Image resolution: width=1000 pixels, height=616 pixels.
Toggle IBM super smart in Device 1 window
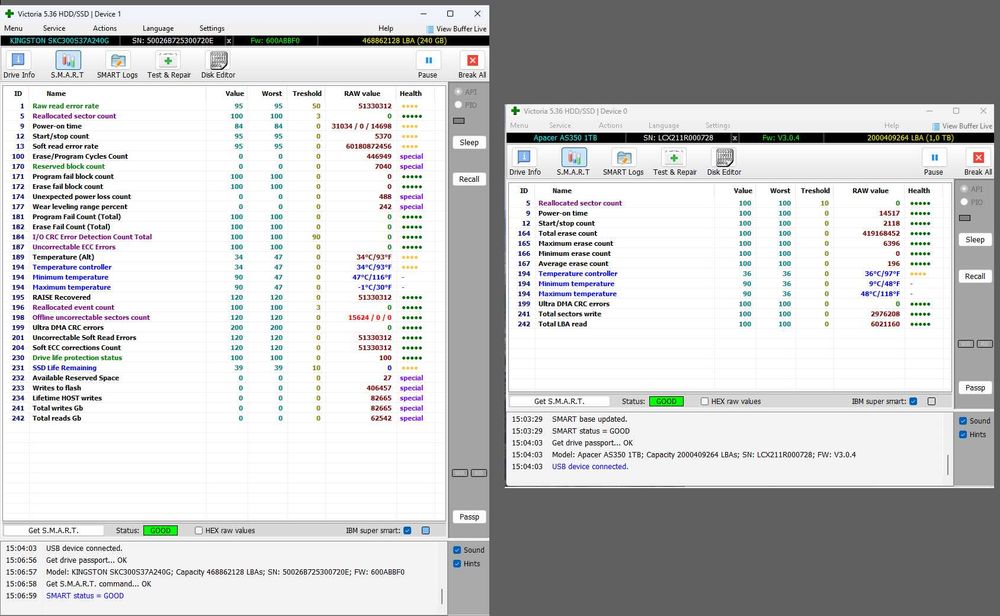pyautogui.click(x=408, y=531)
